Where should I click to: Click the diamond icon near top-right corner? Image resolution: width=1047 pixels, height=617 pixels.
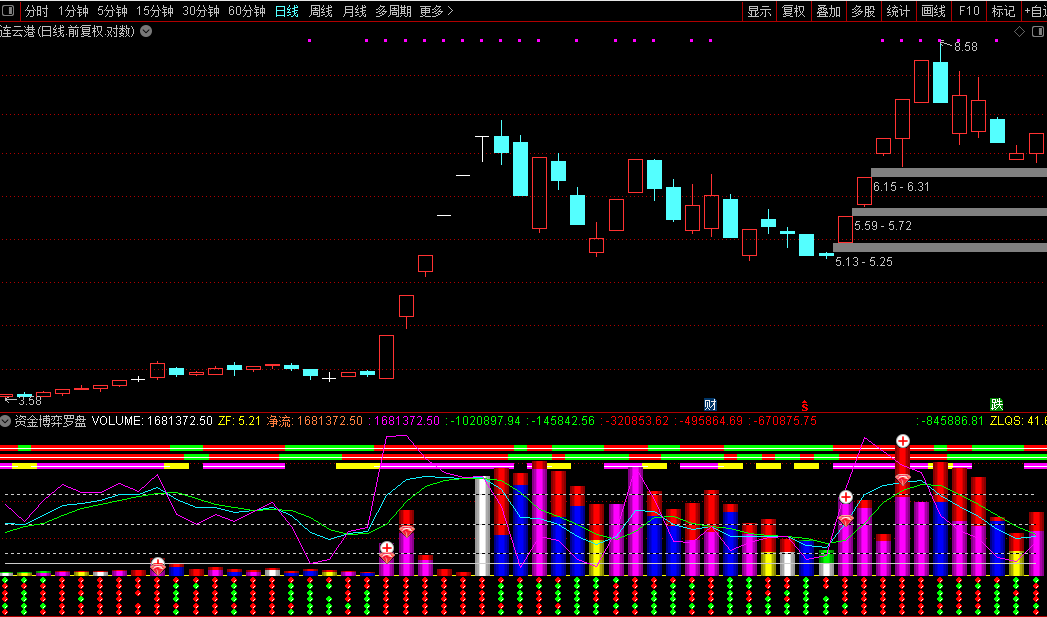[1019, 31]
